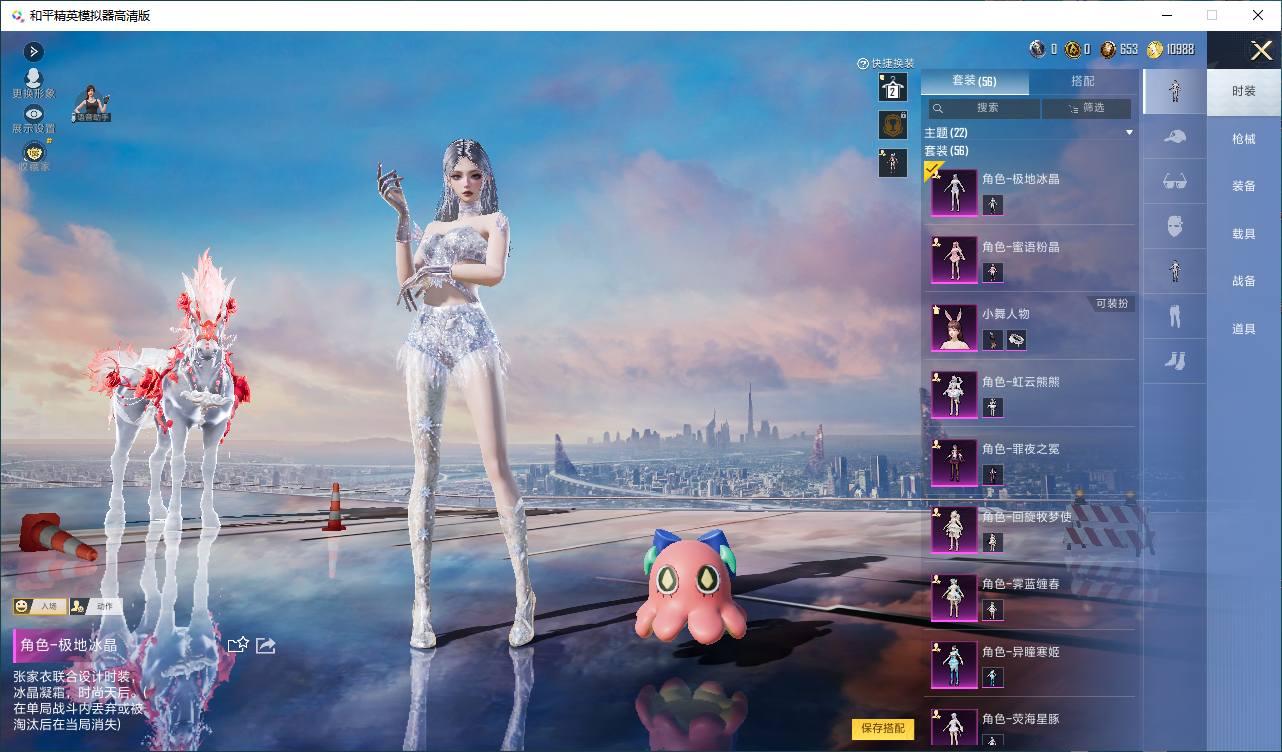Click the 快捷换装 help question-mark icon

coord(863,64)
